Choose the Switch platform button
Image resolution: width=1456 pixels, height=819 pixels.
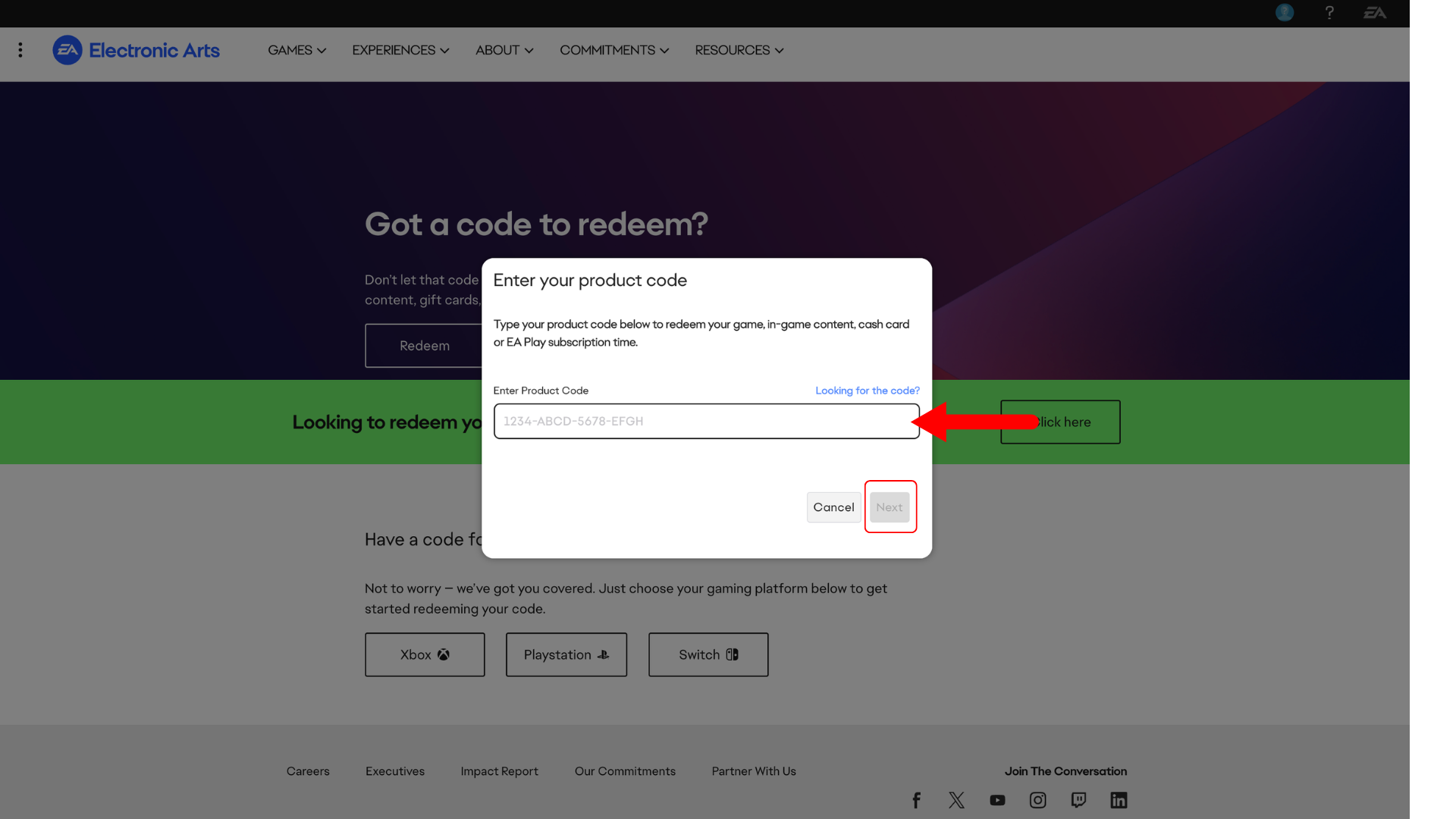click(708, 654)
